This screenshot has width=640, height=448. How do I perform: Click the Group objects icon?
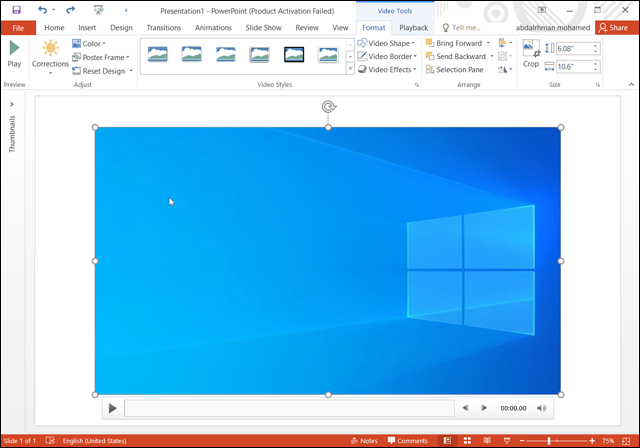point(505,56)
